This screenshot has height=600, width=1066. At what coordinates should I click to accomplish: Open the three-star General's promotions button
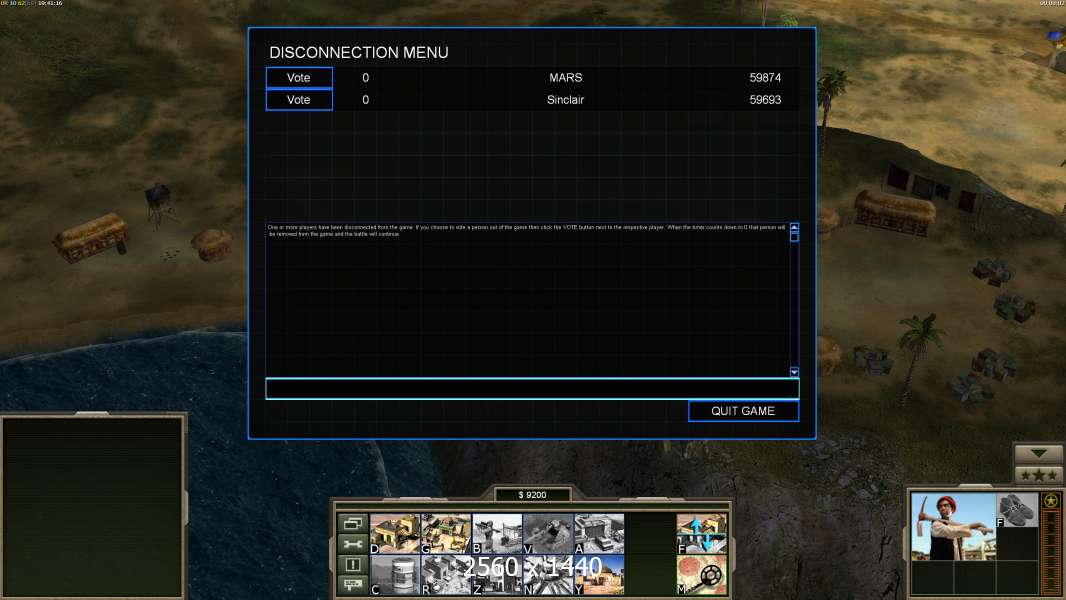pyautogui.click(x=1038, y=474)
